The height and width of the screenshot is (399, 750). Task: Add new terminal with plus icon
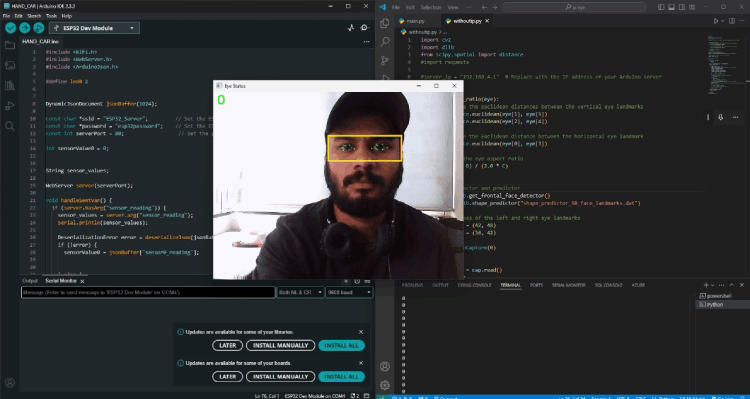(x=706, y=285)
